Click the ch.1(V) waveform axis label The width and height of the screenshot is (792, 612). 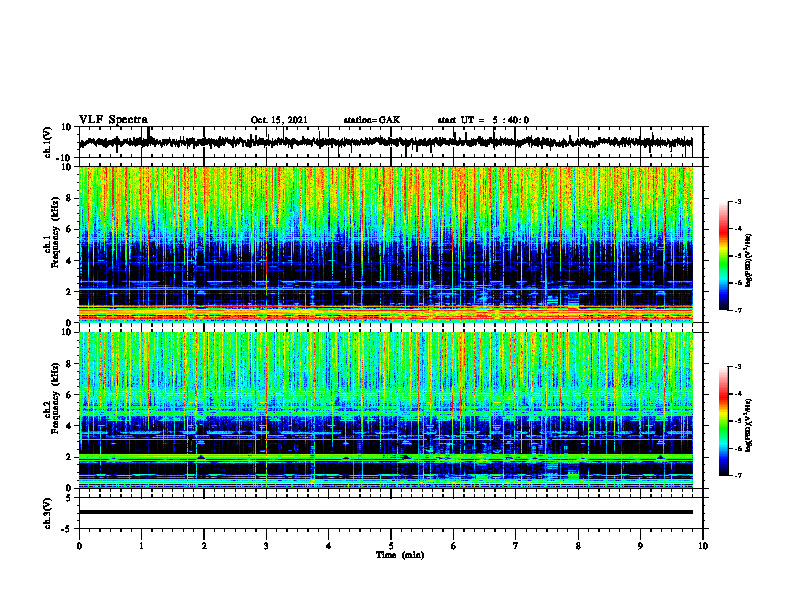[48, 142]
